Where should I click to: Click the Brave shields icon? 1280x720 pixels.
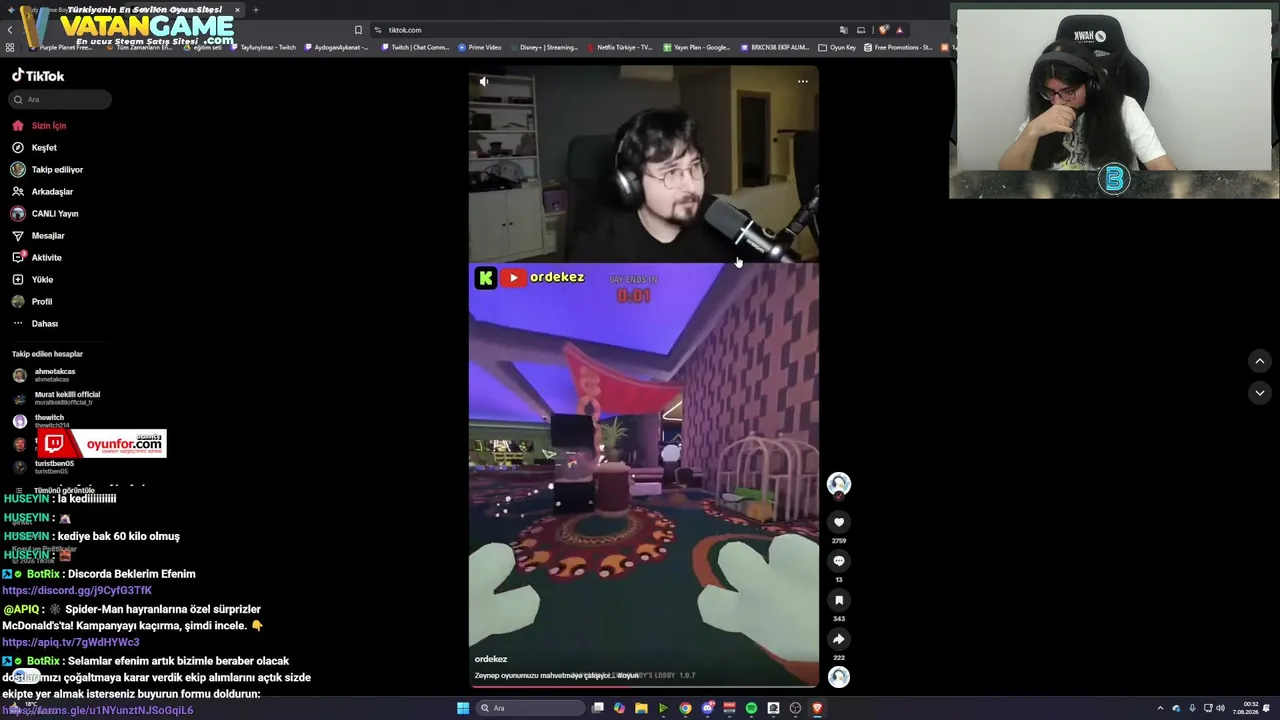pos(883,30)
